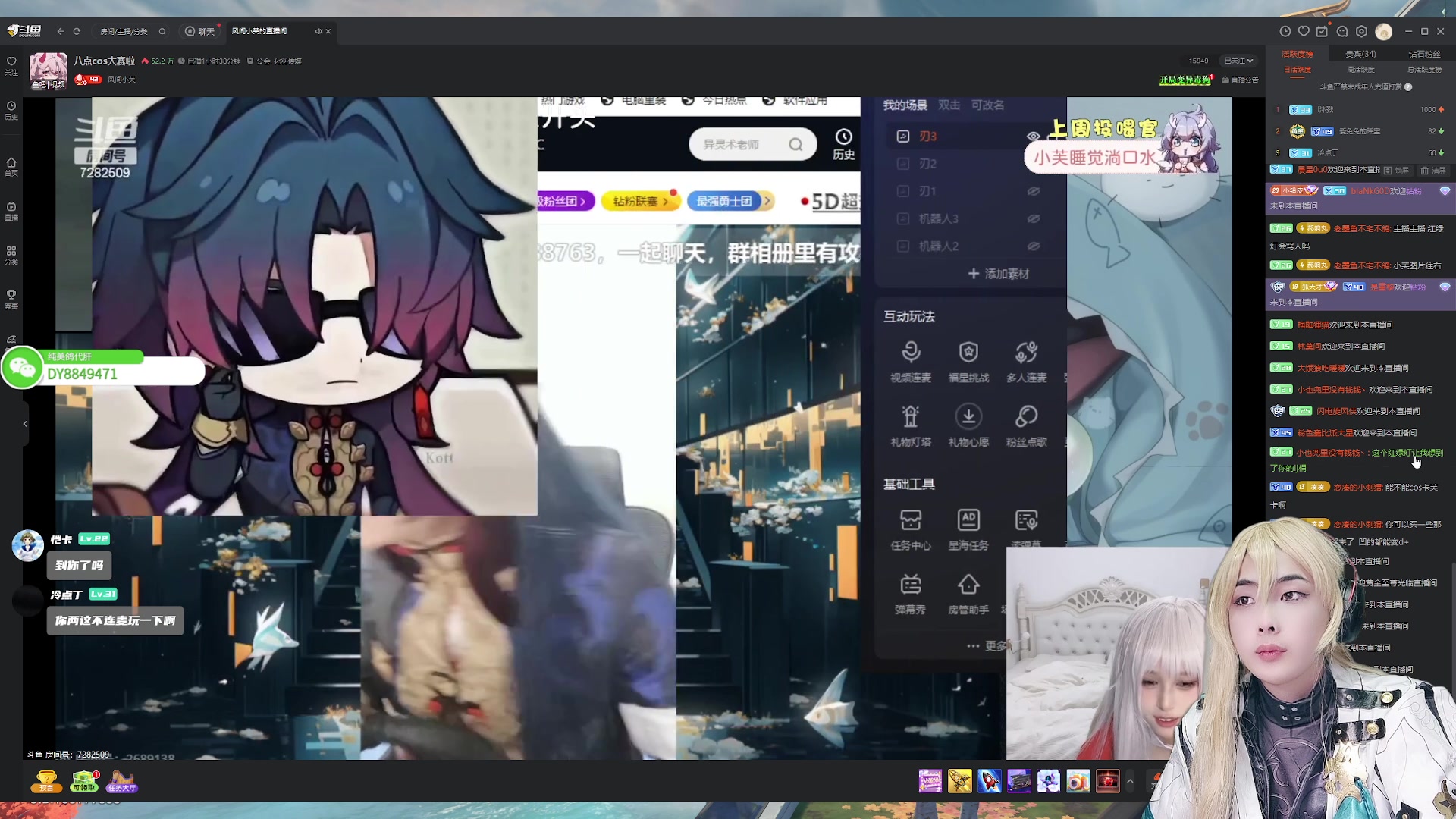Open the hexagon settings icon

coord(1362,31)
